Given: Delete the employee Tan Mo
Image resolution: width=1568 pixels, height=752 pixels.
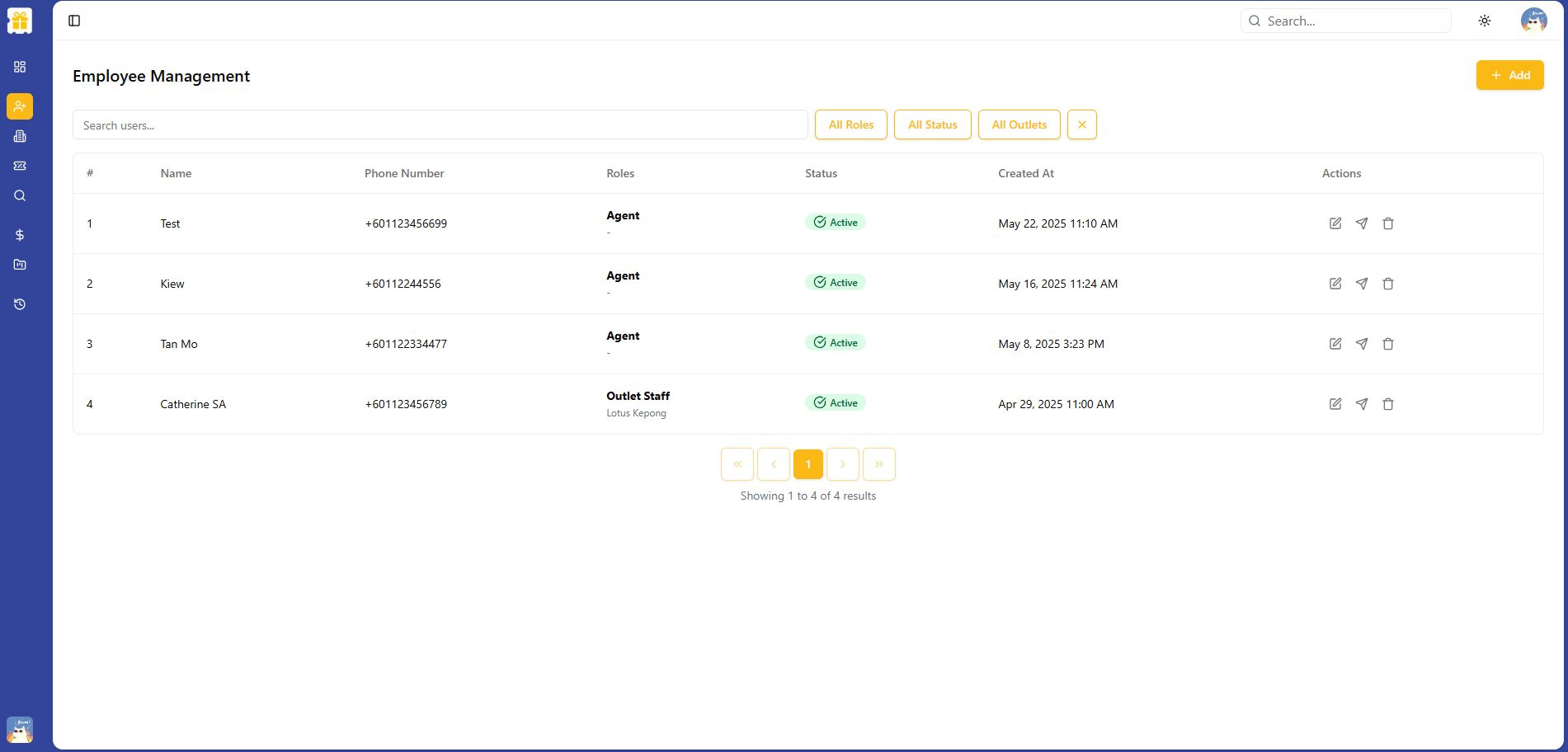Looking at the screenshot, I should coord(1388,344).
